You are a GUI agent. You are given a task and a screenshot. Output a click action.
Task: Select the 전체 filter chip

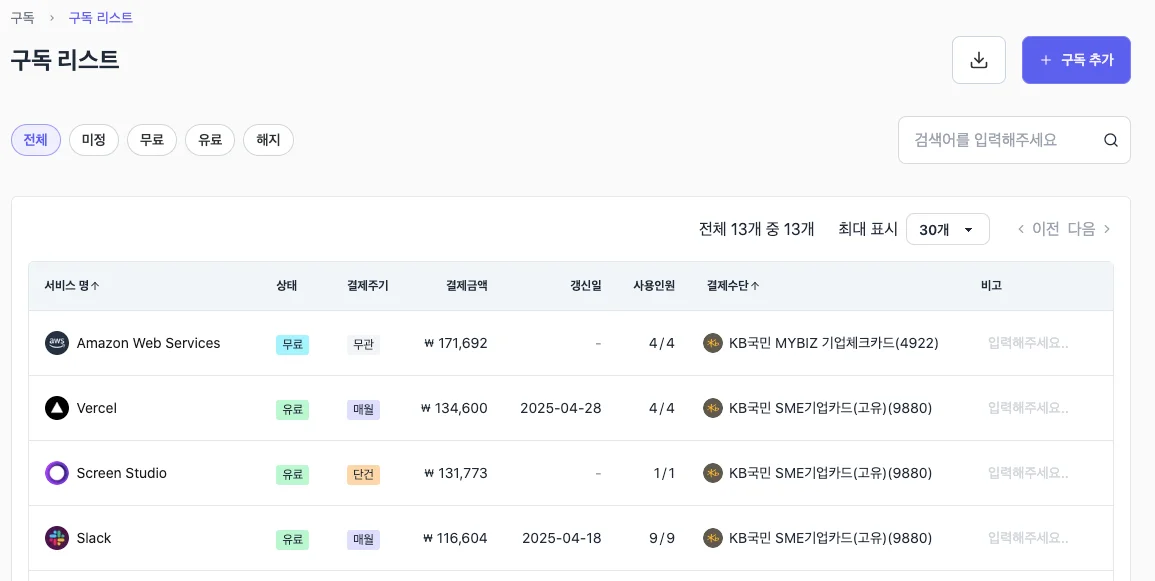pos(35,140)
